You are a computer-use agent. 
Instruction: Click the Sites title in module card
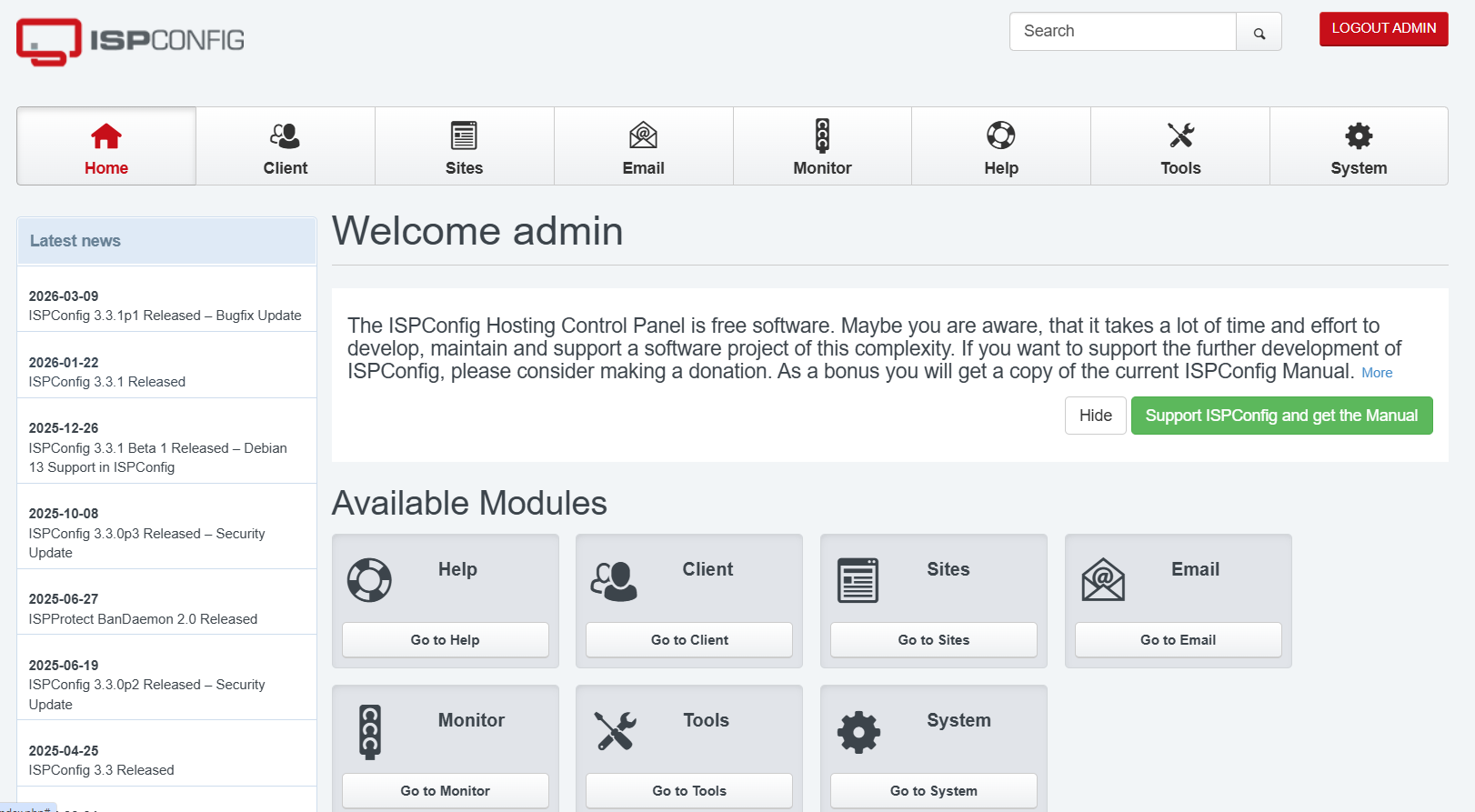click(x=948, y=569)
